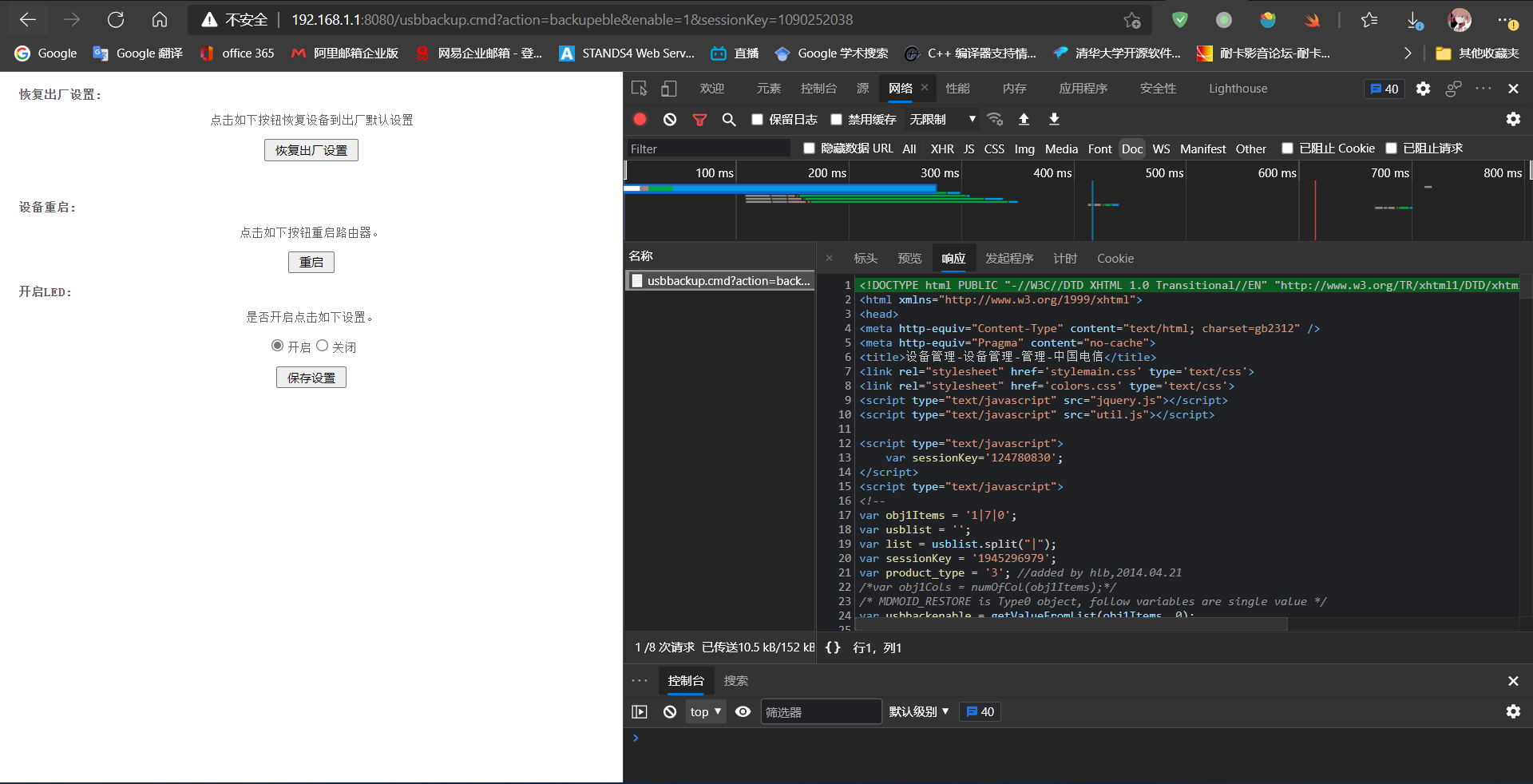Select the usbbackup.cmd request row
This screenshot has height=784, width=1533.
coord(720,281)
